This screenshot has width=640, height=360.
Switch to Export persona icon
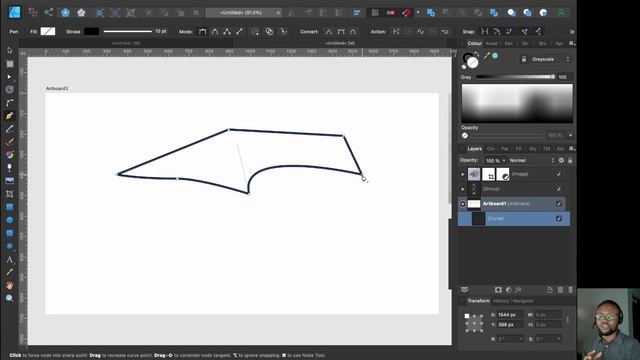[49, 13]
